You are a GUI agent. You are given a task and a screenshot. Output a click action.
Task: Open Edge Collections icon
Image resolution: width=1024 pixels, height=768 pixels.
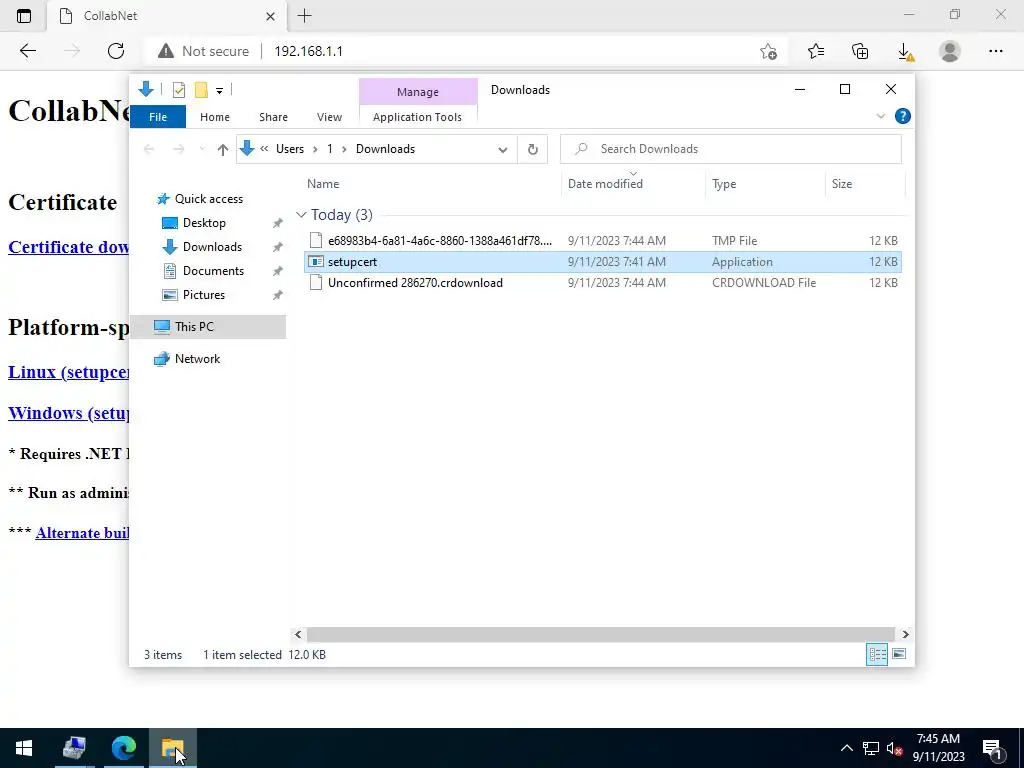[x=860, y=51]
